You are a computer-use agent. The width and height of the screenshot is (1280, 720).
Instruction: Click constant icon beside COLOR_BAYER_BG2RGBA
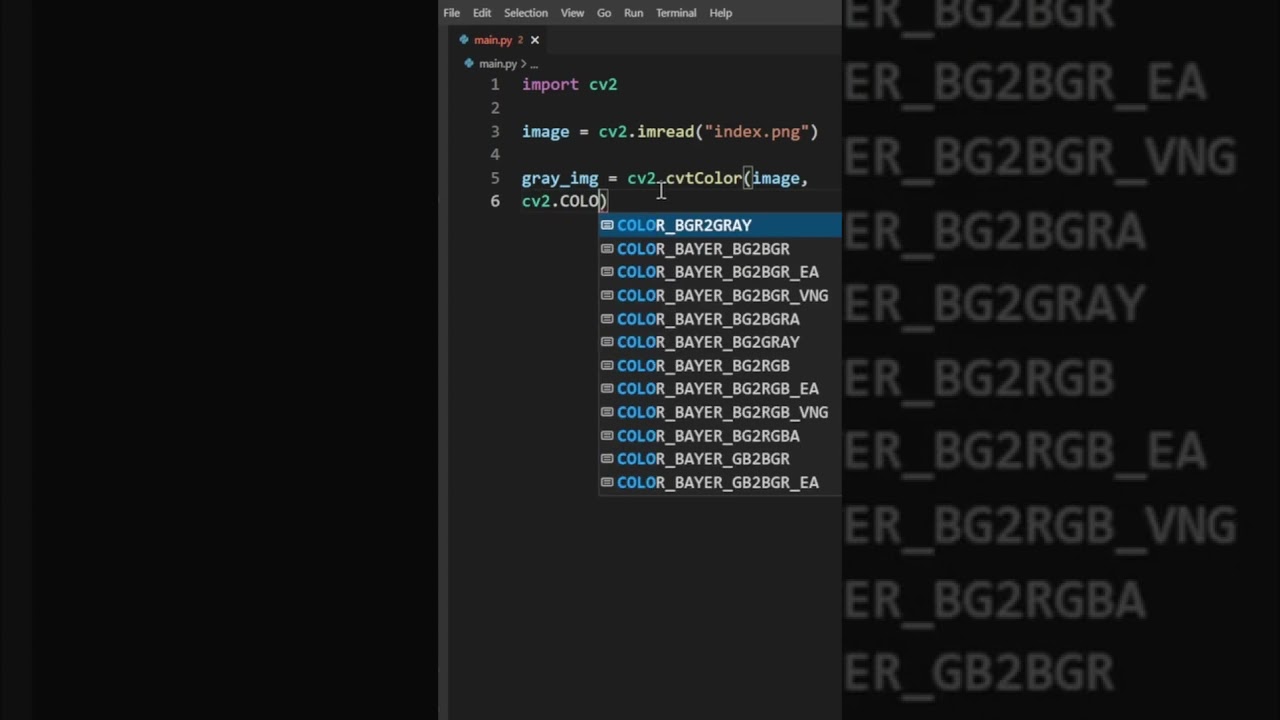click(607, 436)
